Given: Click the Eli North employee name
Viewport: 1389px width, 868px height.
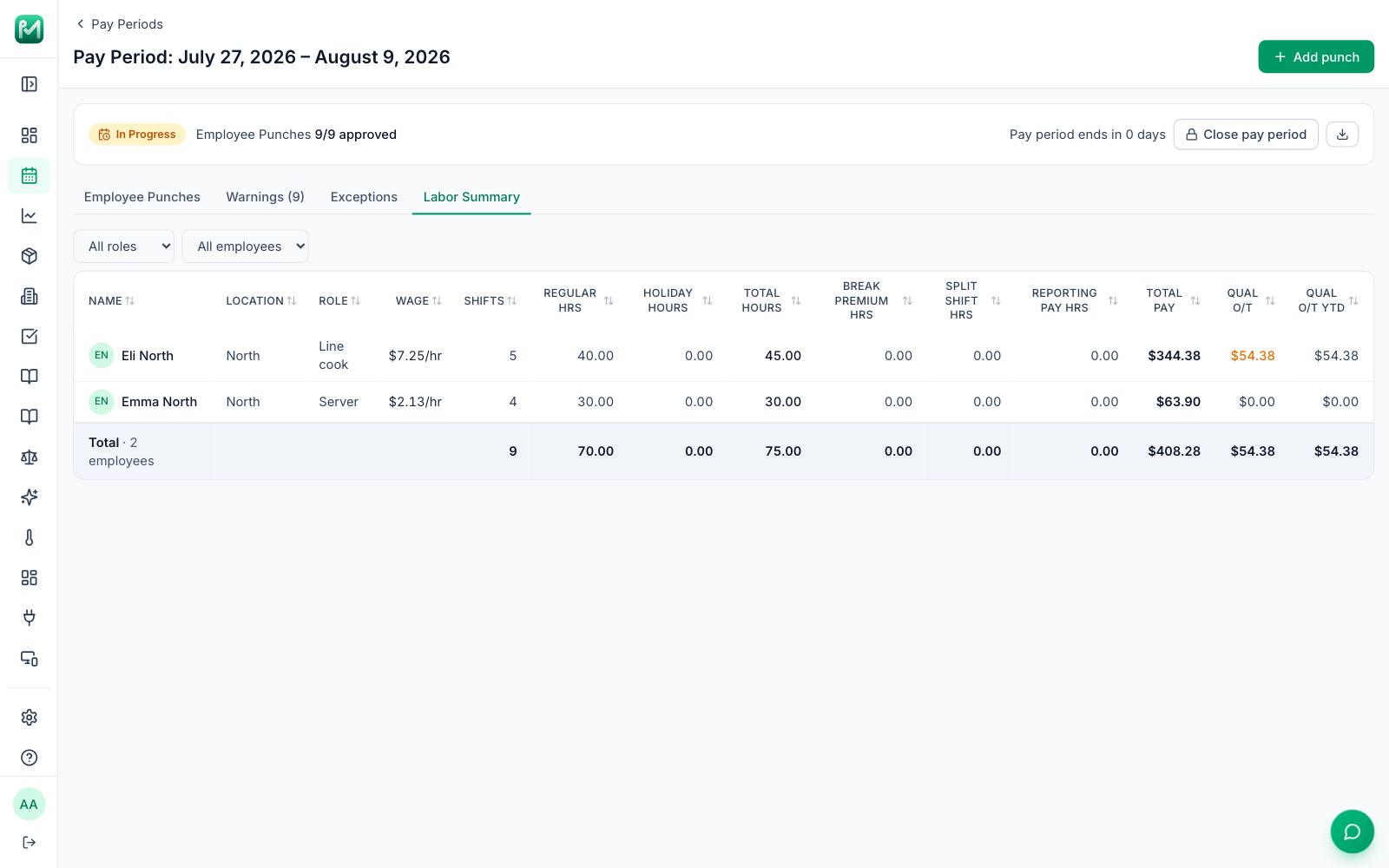Looking at the screenshot, I should click(x=148, y=356).
